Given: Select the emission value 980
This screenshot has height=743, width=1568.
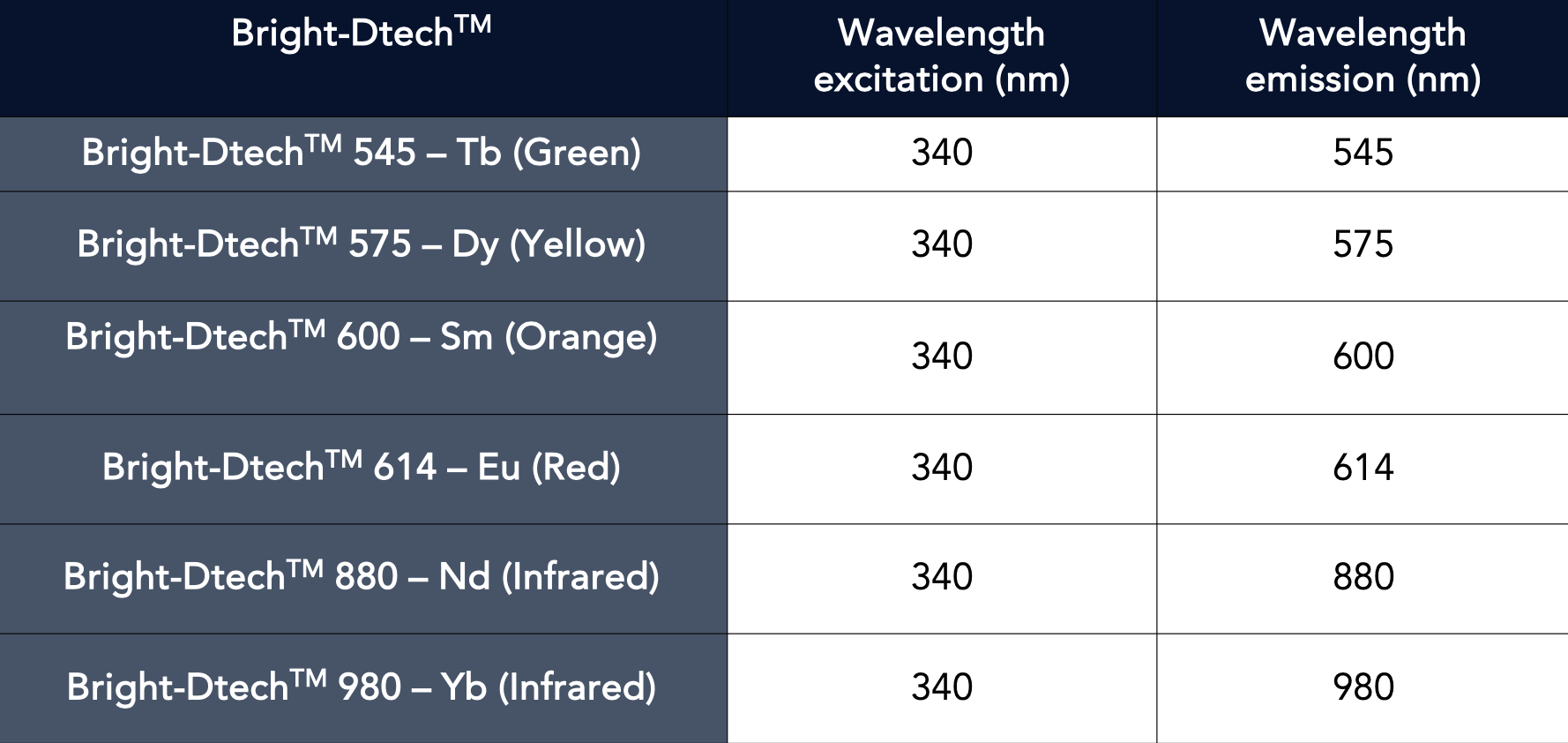Looking at the screenshot, I should [x=1363, y=687].
